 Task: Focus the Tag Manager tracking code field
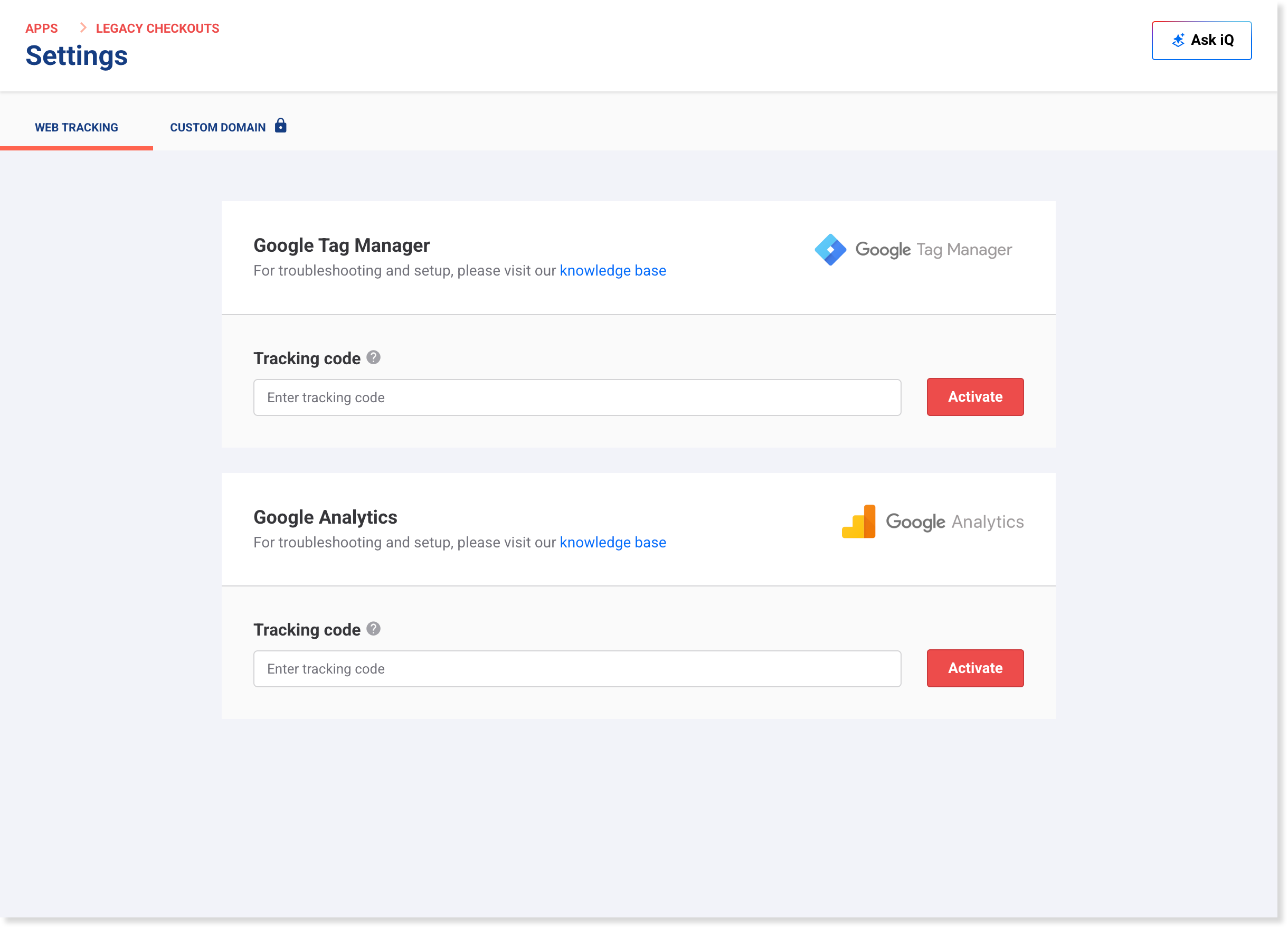pyautogui.click(x=577, y=397)
